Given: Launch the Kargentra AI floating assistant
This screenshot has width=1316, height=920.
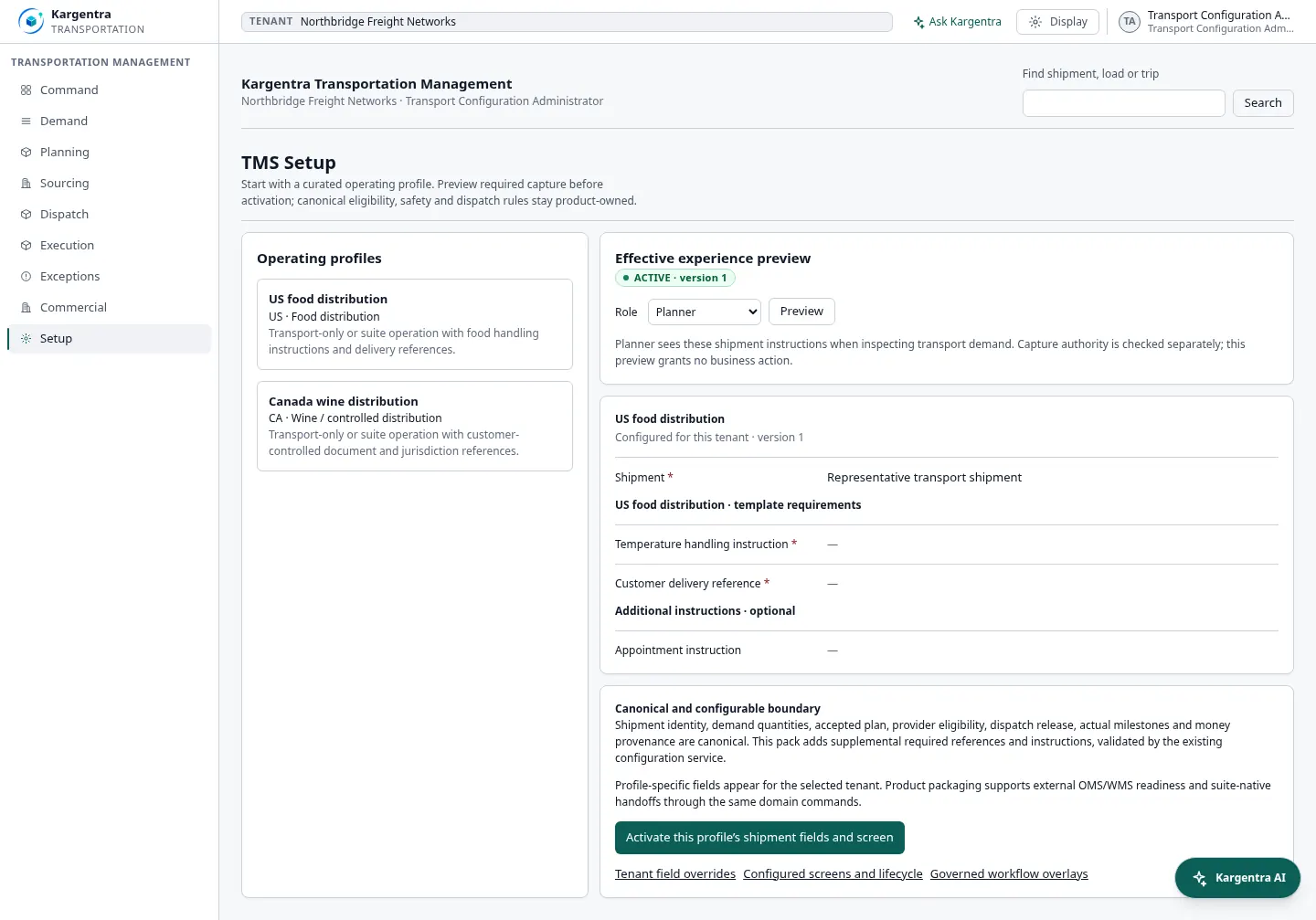Looking at the screenshot, I should pos(1237,878).
